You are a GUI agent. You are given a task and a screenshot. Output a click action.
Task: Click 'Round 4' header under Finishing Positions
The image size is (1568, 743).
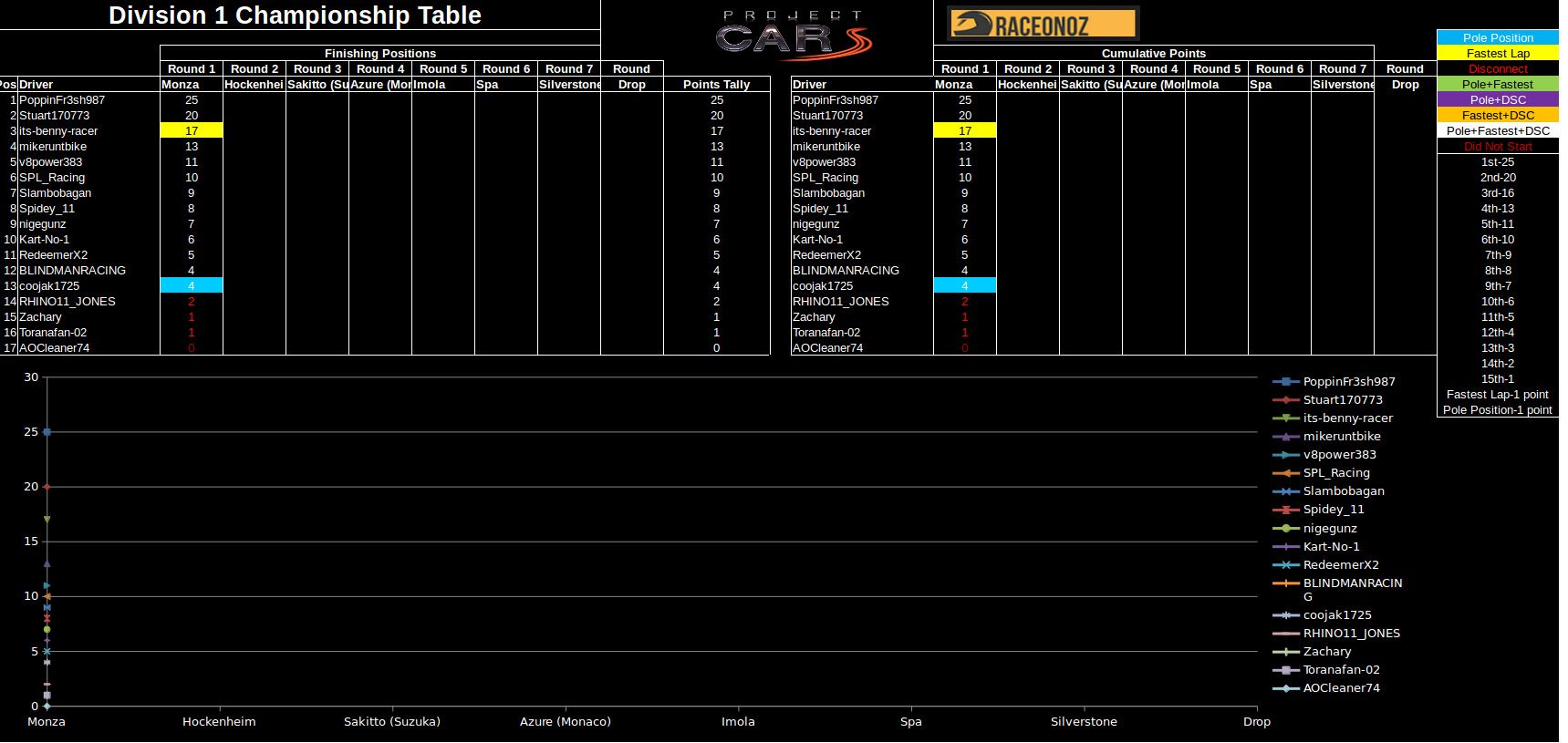point(380,68)
